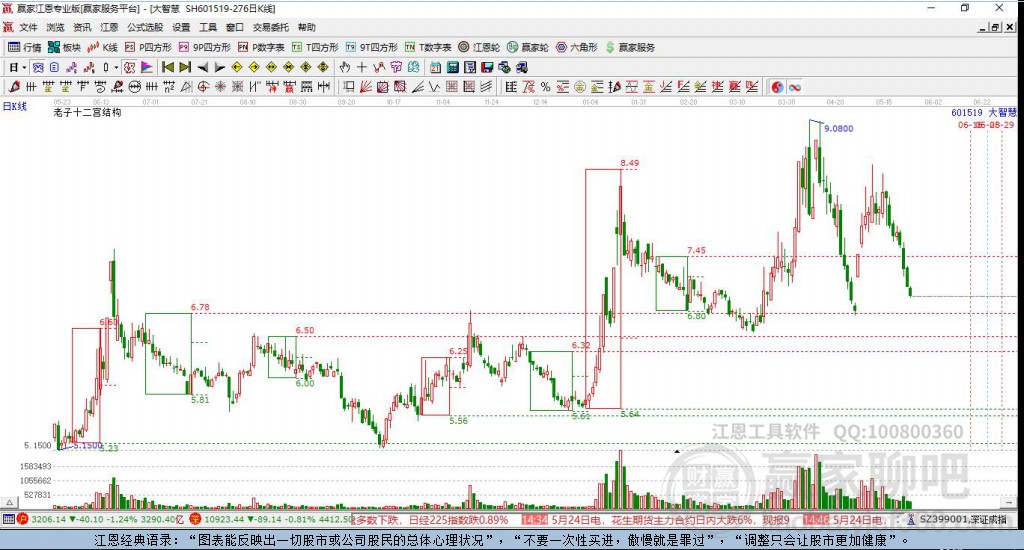Open the 资讯 menu

pos(82,27)
